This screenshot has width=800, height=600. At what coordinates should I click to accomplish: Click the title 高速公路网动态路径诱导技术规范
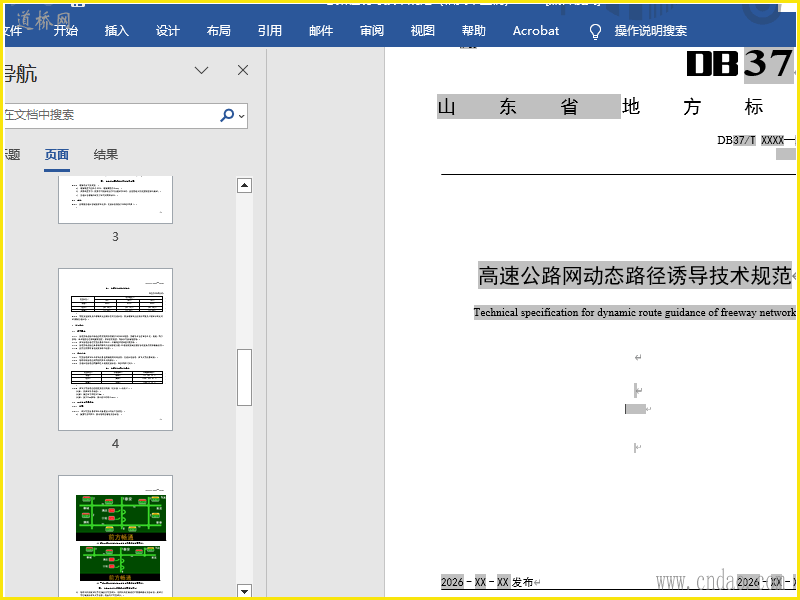635,276
